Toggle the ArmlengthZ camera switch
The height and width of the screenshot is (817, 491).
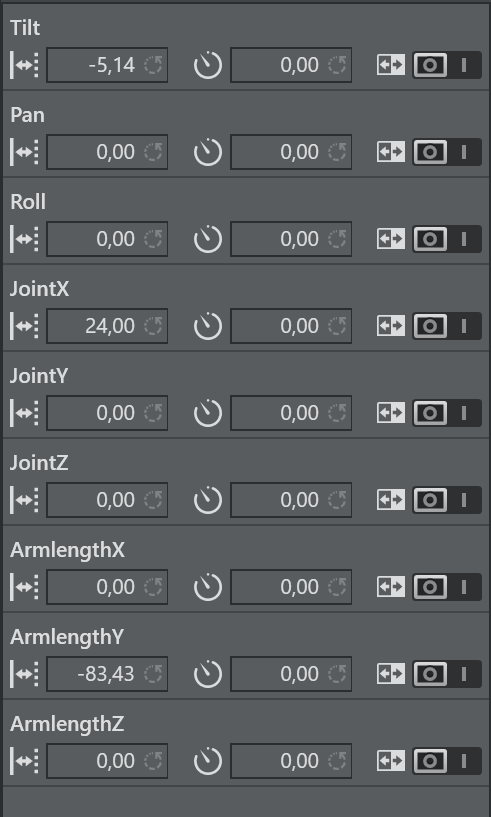pyautogui.click(x=447, y=761)
